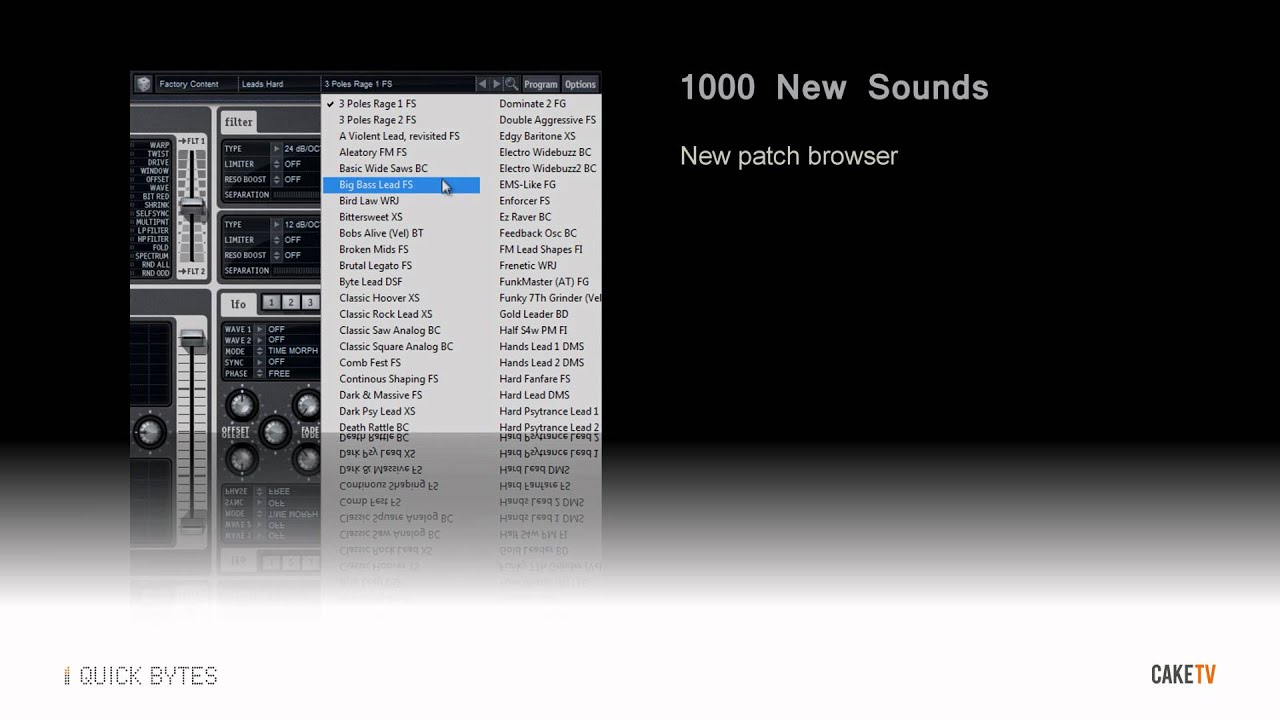
Task: Adjust first filter SEPARATION bar
Action: tap(296, 195)
